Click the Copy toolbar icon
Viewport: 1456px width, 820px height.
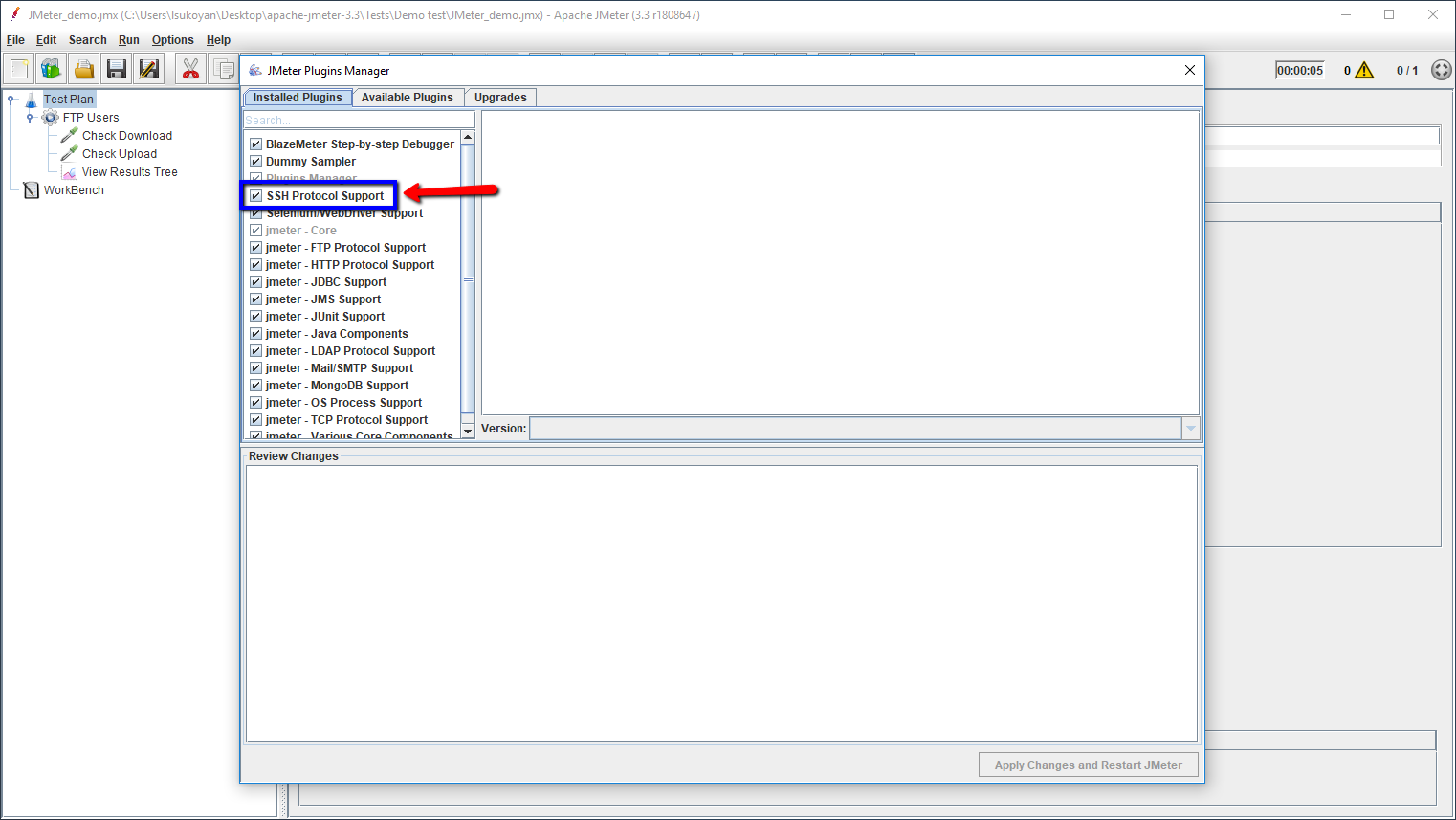224,69
